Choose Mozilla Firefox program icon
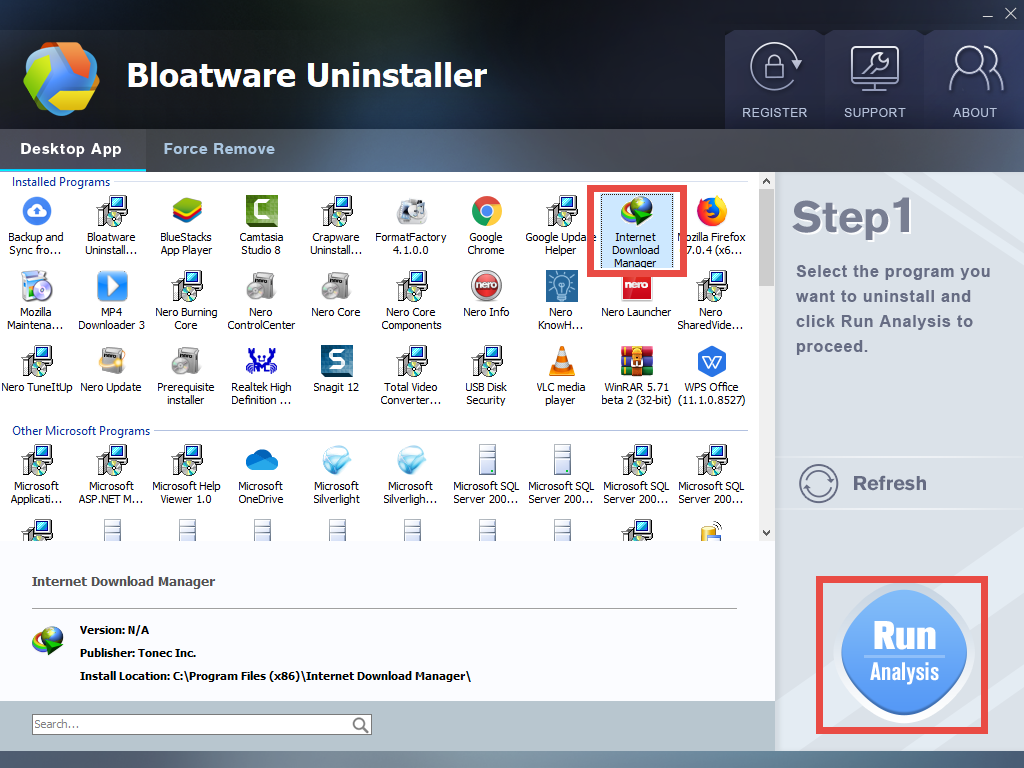This screenshot has height=768, width=1024. click(x=712, y=211)
